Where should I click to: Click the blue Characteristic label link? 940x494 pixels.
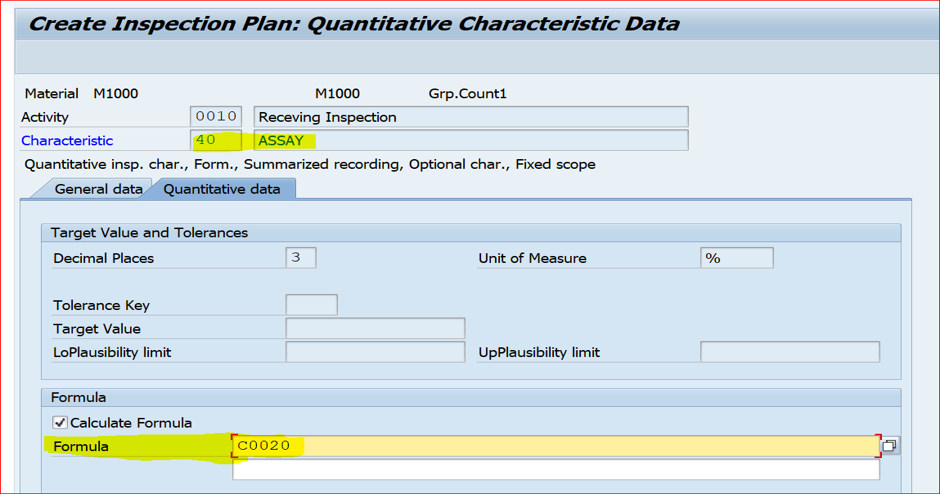point(67,140)
